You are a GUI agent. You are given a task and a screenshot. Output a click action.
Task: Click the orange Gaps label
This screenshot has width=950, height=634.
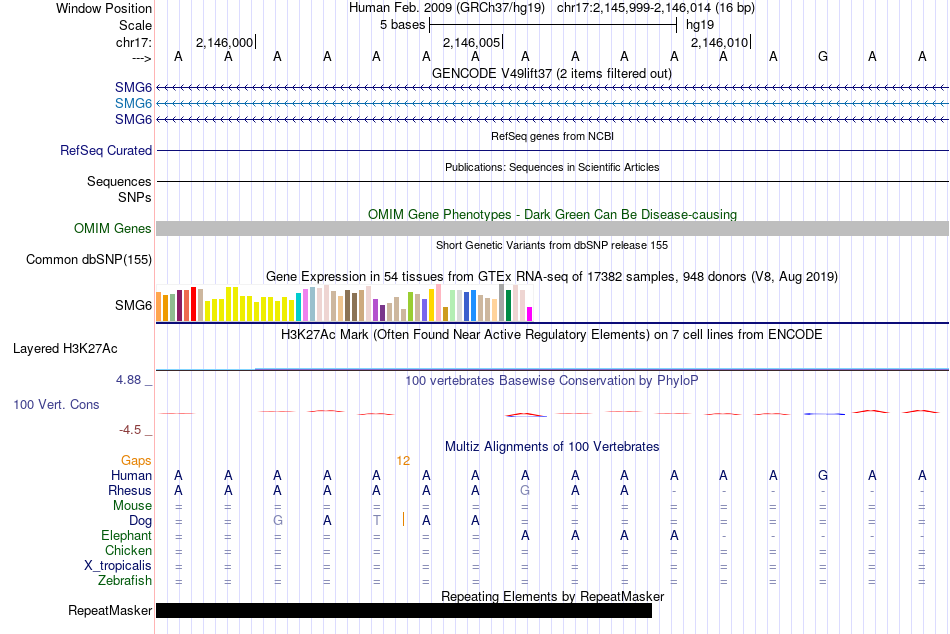point(136,461)
